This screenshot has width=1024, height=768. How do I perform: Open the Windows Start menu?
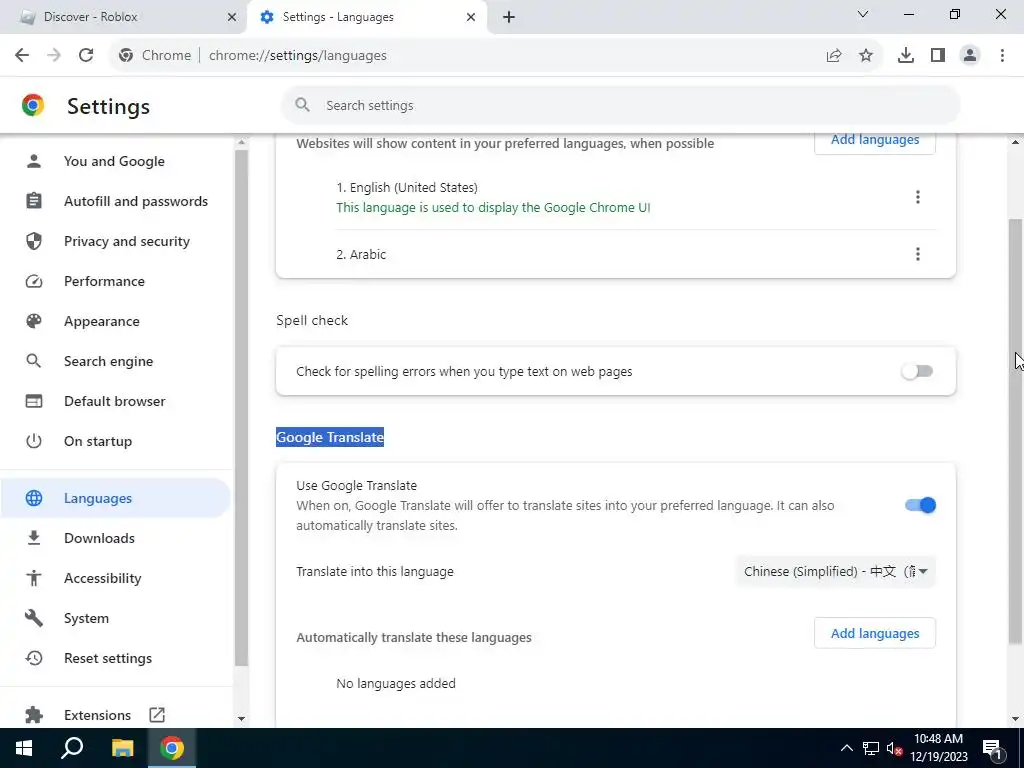[x=24, y=748]
